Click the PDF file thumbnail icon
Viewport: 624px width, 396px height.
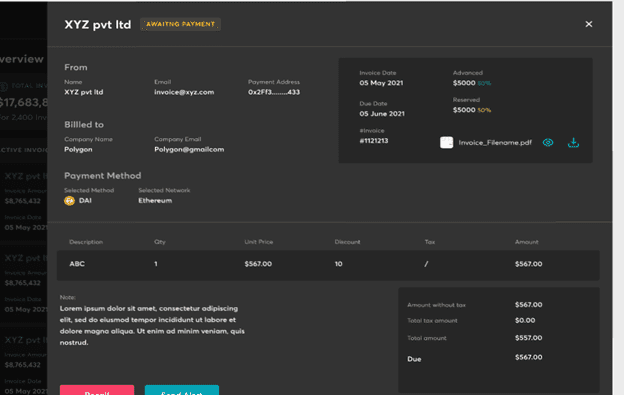click(447, 142)
